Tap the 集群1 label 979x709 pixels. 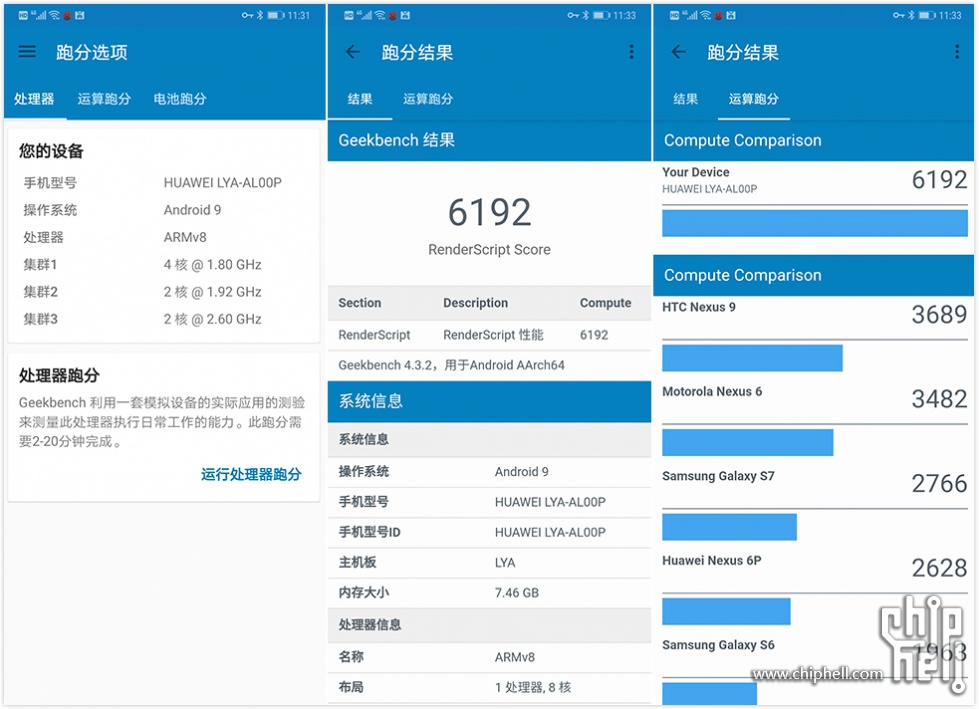(x=41, y=265)
